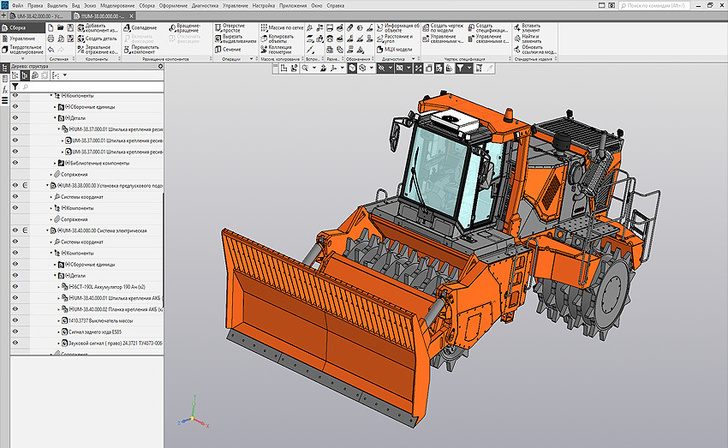Toggle eye for Звуковой сигнал row

click(15, 343)
